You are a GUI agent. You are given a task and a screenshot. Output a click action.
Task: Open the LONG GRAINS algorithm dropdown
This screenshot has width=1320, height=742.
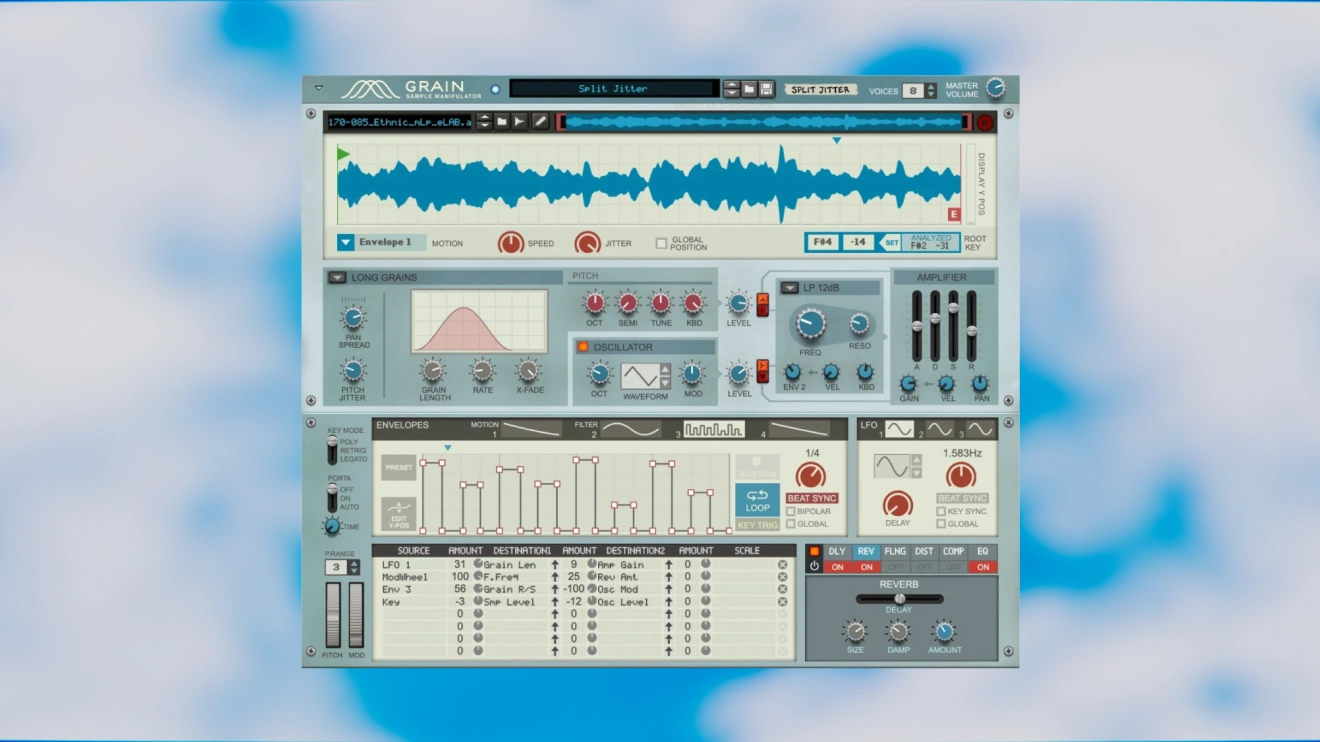point(338,277)
